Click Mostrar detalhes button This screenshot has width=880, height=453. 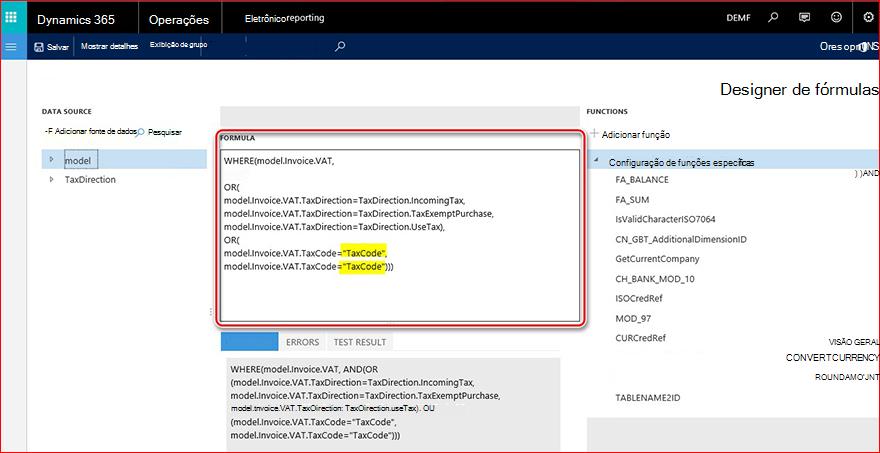[109, 47]
